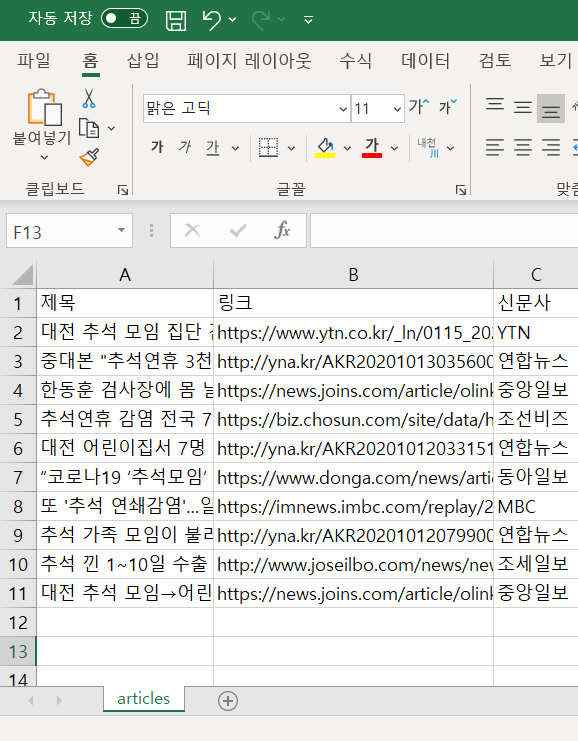Click the Undo arrow icon

211,20
